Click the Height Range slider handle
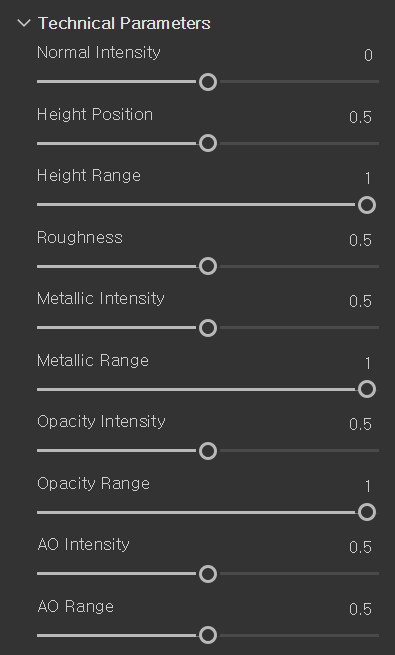The image size is (395, 655). coord(367,205)
